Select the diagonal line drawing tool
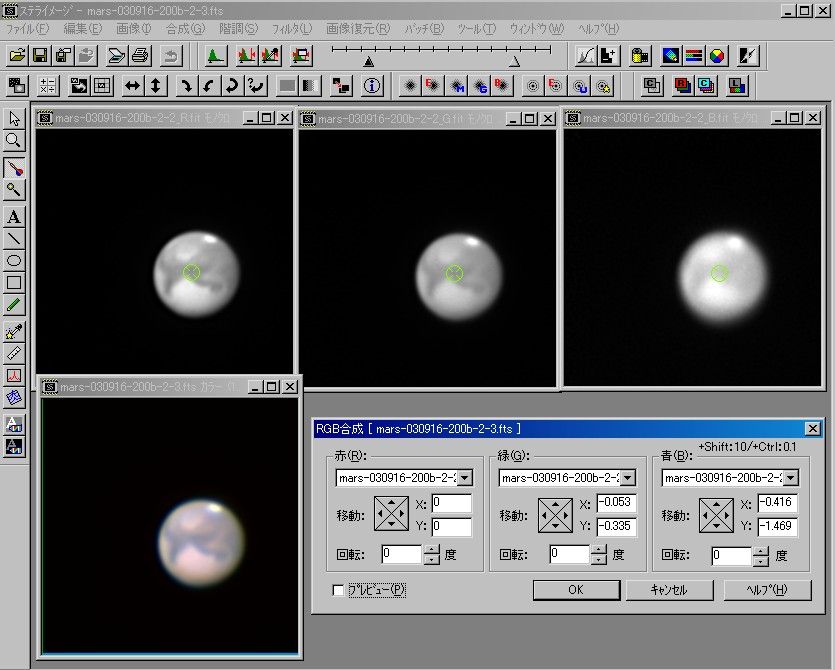 pyautogui.click(x=14, y=239)
